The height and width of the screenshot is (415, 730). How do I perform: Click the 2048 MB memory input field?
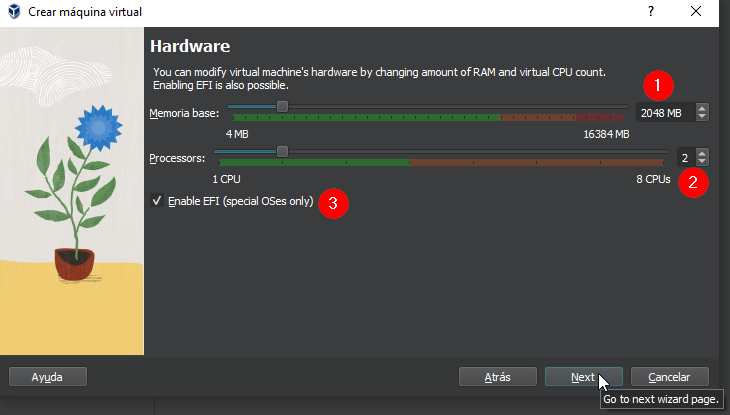point(662,113)
